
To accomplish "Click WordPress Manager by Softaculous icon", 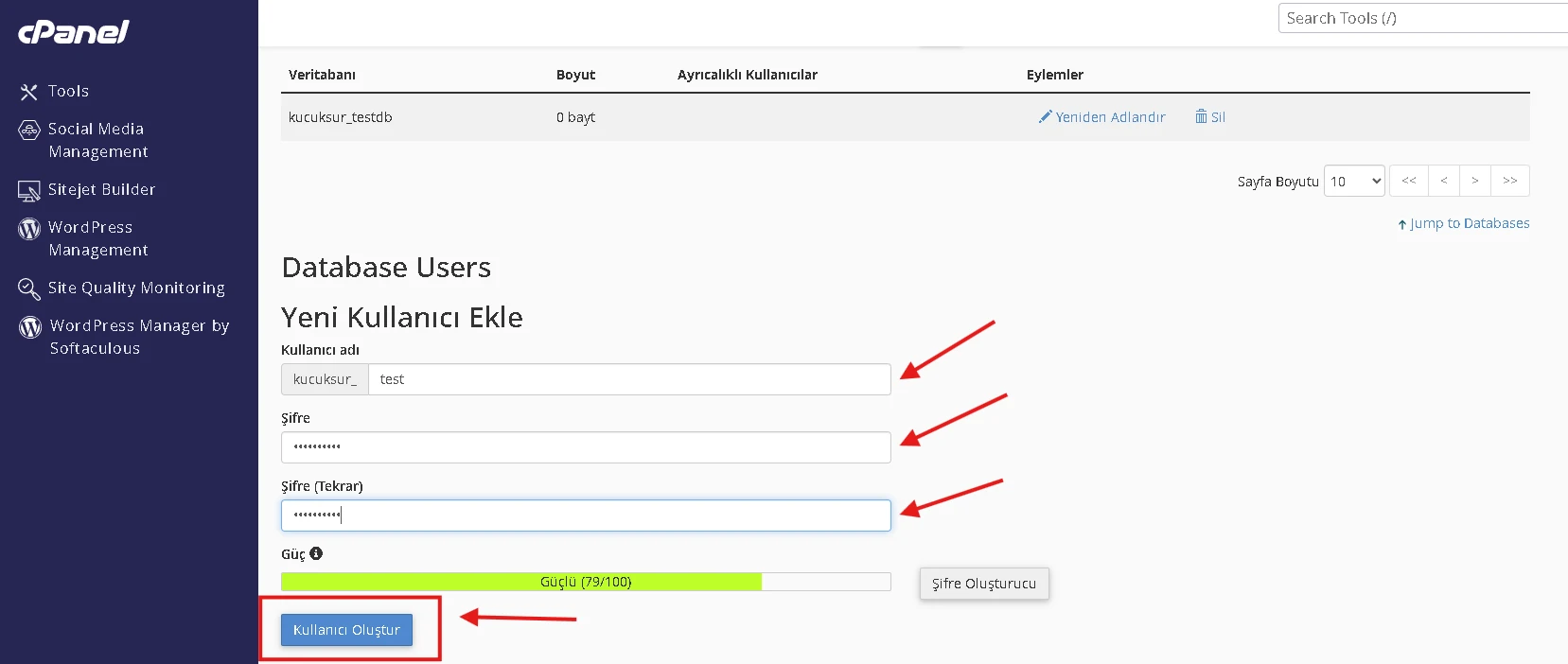I will point(30,327).
